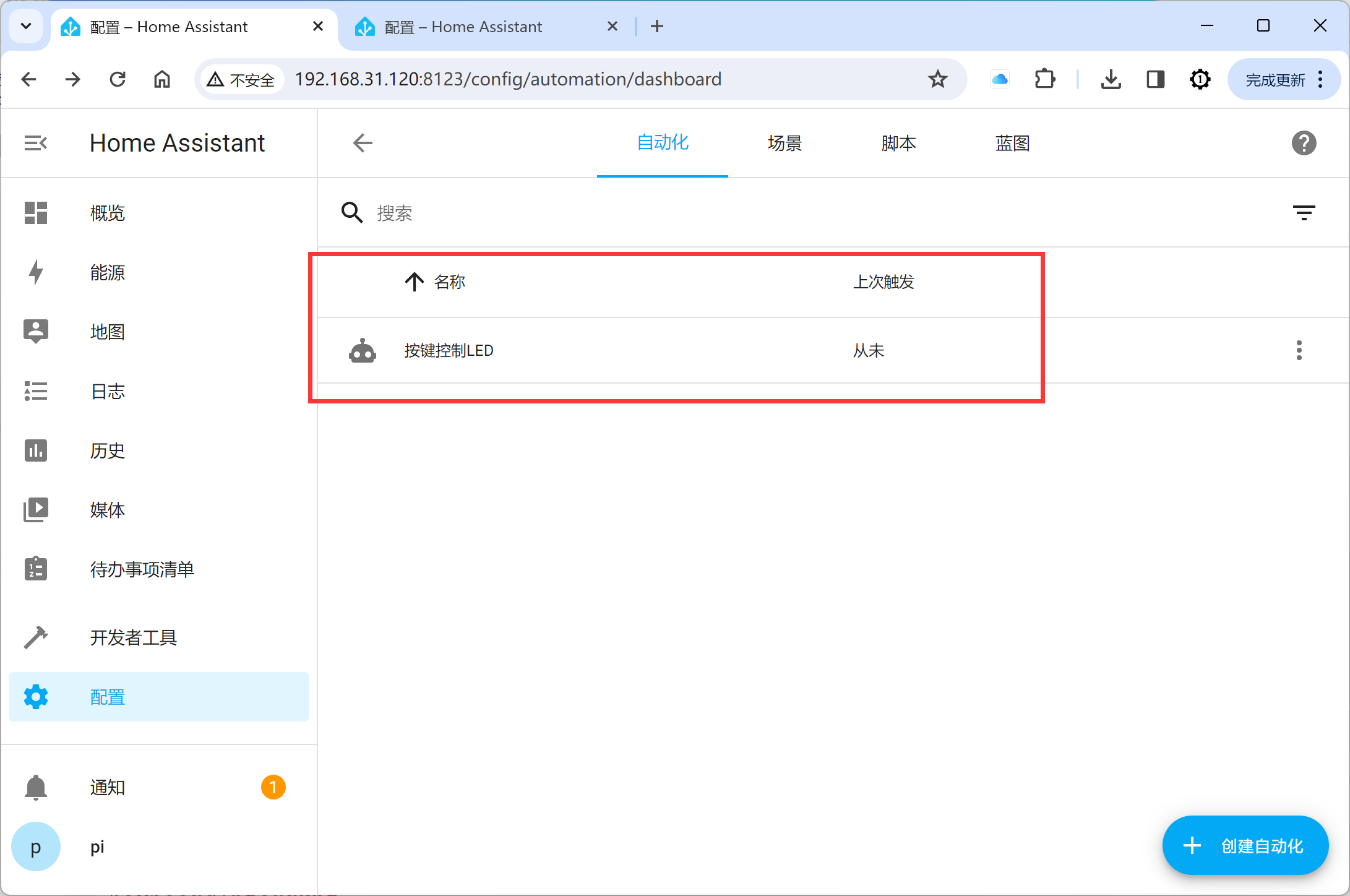This screenshot has height=896, width=1350.
Task: Open the tab search dropdown arrow
Action: point(26,26)
